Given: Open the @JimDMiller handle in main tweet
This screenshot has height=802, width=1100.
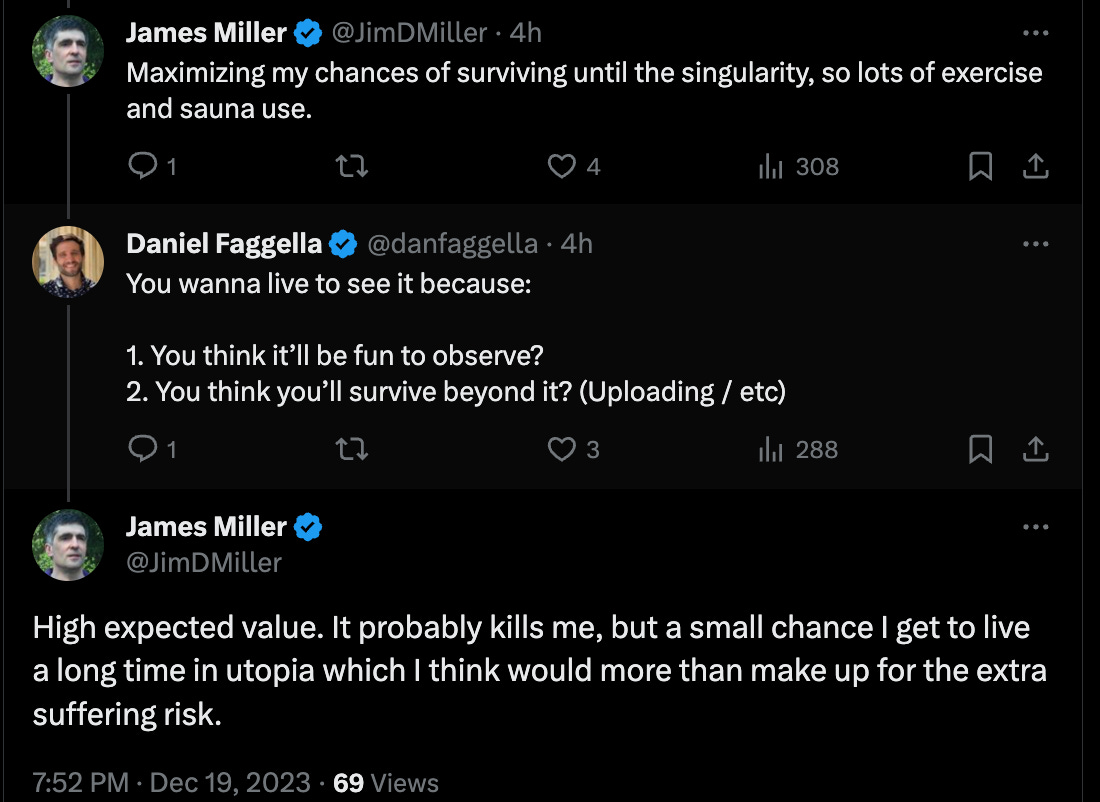Looking at the screenshot, I should click(204, 563).
